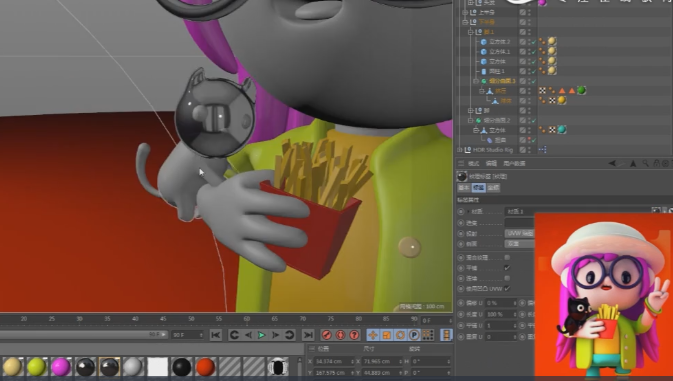This screenshot has width=673, height=381.
Task: Click the search icon in attribute manager
Action: pyautogui.click(x=645, y=163)
